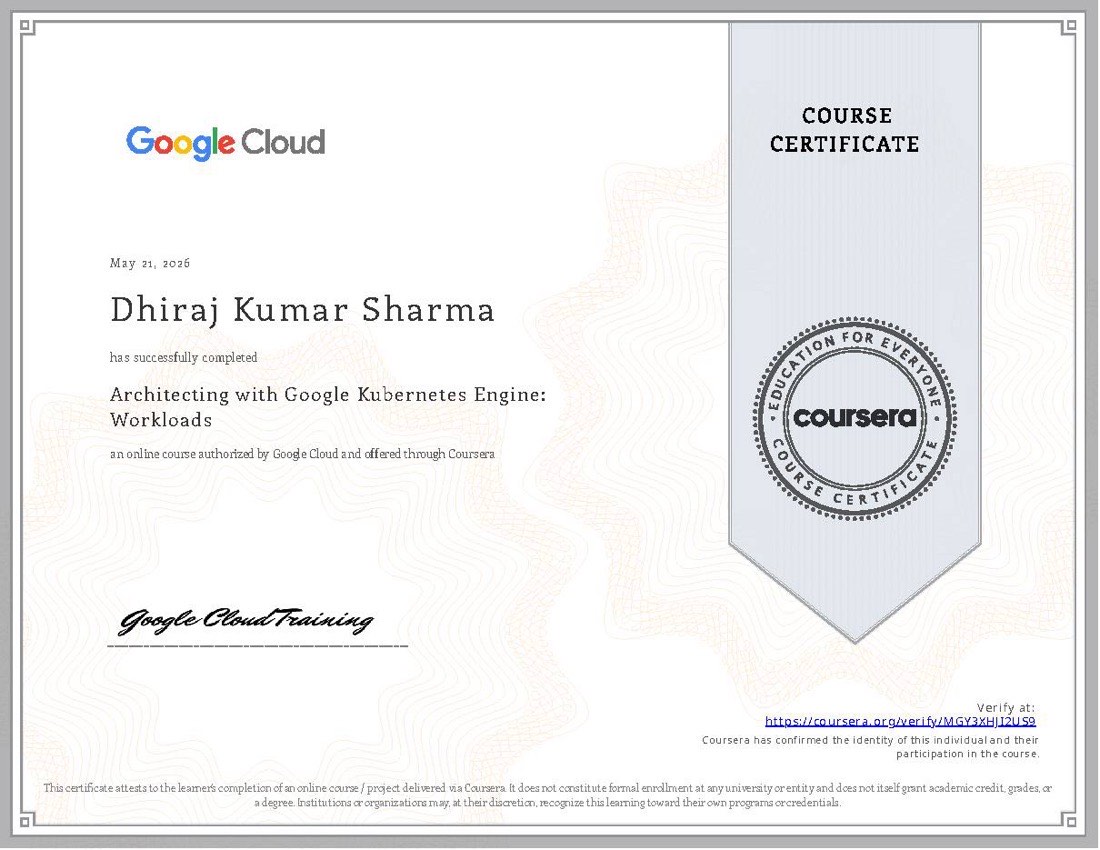Click the 'Verify at:' label
This screenshot has height=850, width=1100.
tap(1006, 708)
